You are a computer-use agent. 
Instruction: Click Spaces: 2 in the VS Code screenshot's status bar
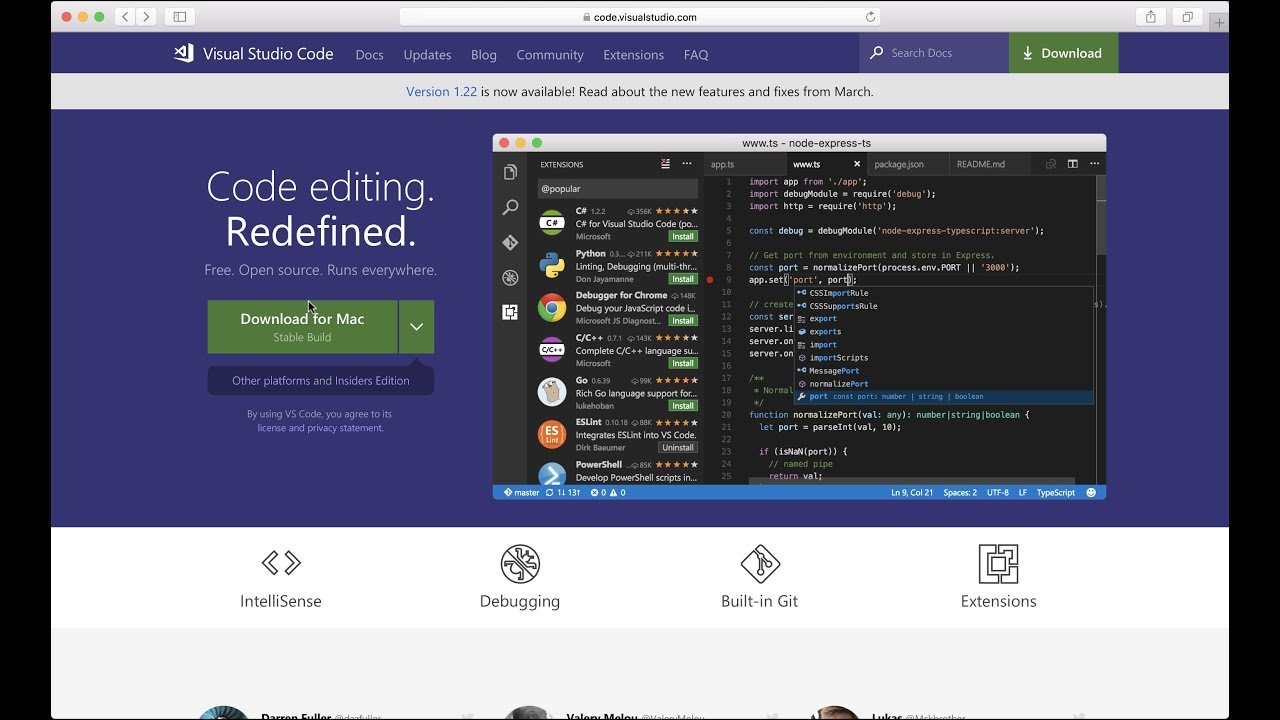tap(960, 493)
